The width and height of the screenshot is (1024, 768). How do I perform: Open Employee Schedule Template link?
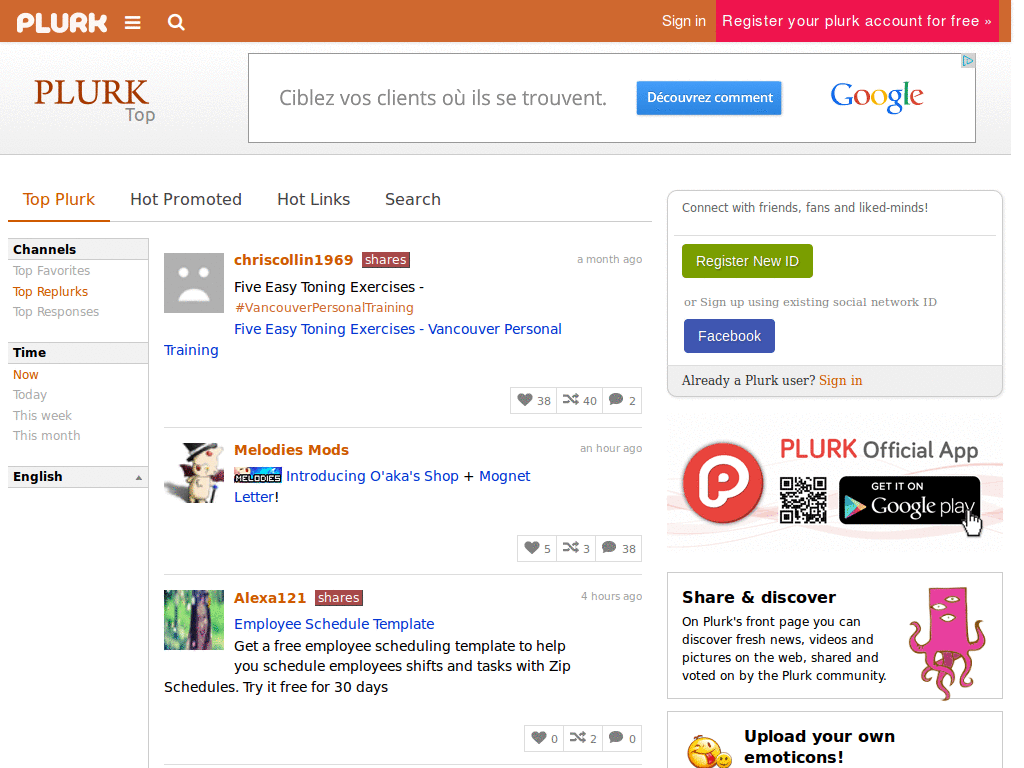pyautogui.click(x=334, y=624)
